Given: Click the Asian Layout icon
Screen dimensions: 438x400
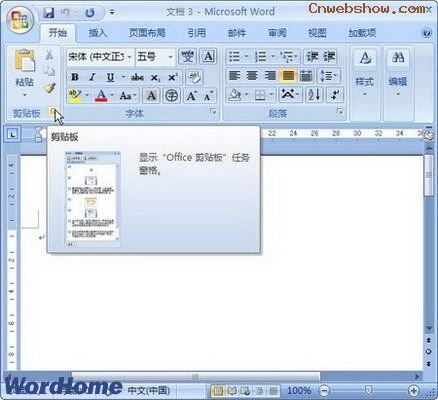Looking at the screenshot, I should pyautogui.click(x=290, y=96).
